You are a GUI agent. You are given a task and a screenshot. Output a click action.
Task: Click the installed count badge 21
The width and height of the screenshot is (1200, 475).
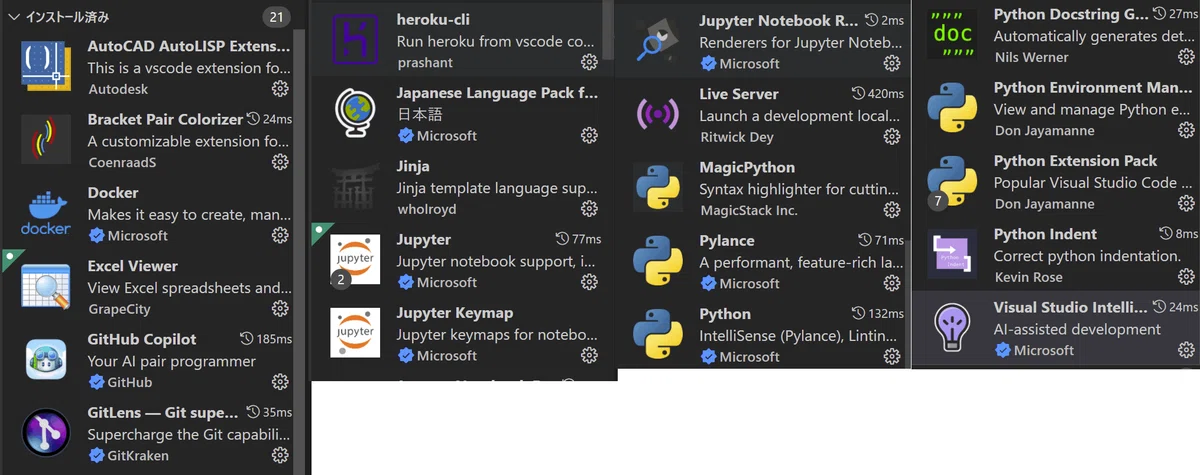click(x=275, y=17)
